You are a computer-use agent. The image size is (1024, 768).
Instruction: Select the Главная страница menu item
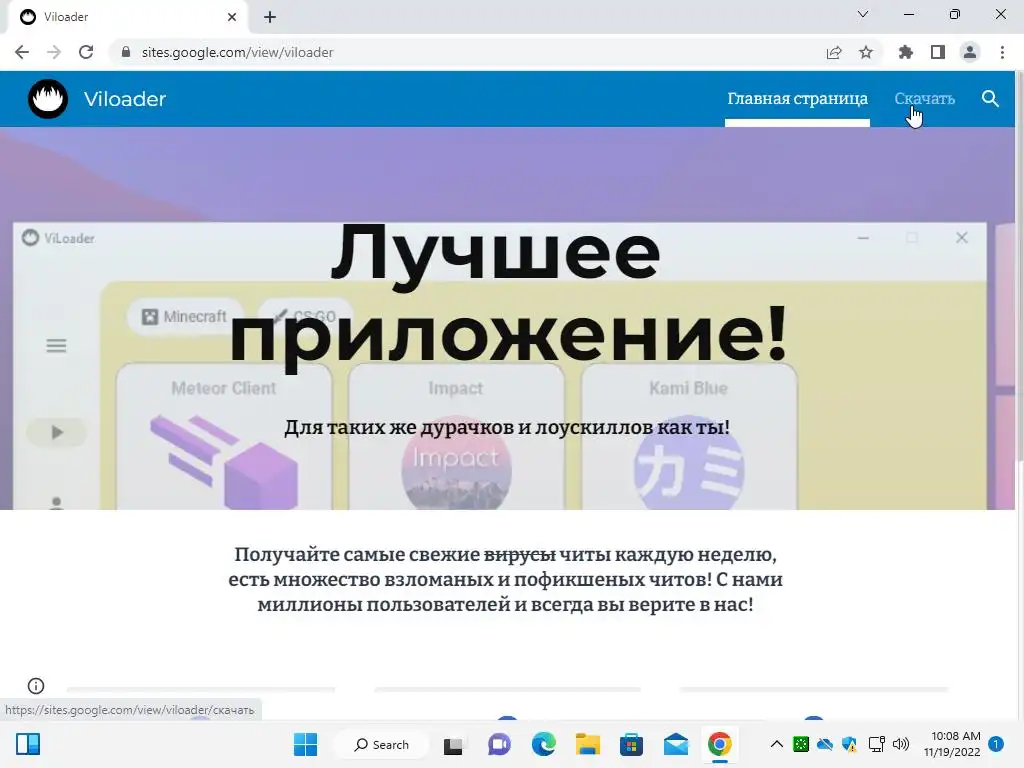click(797, 99)
